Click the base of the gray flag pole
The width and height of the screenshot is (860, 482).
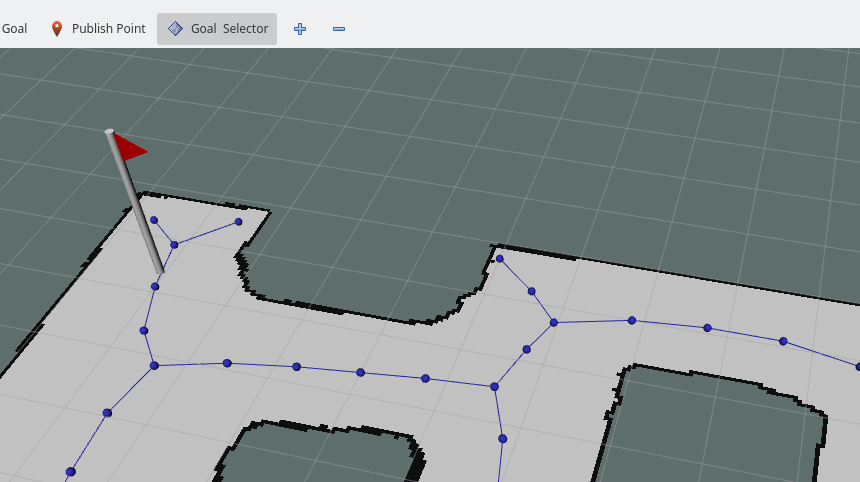click(159, 269)
